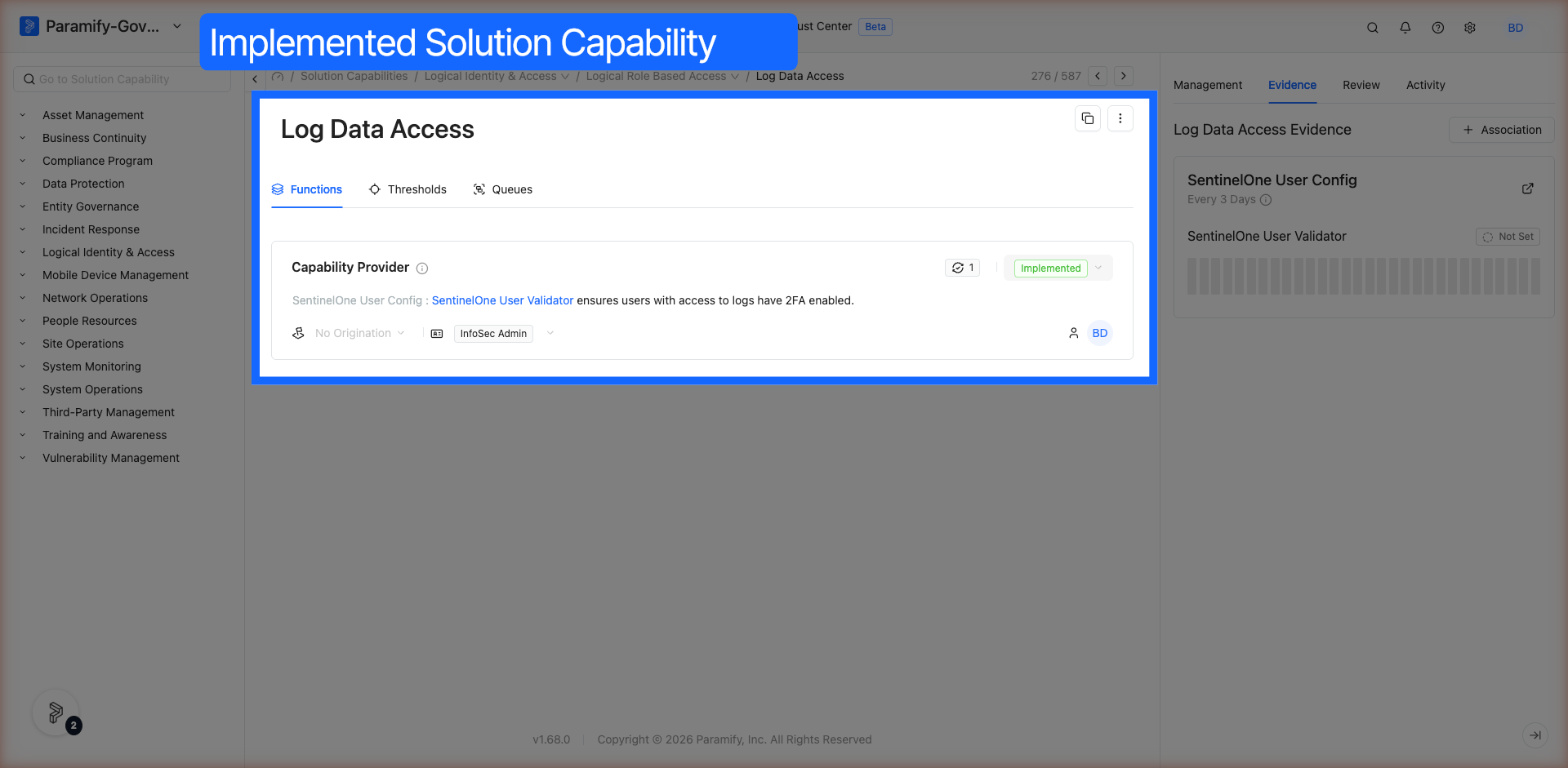Click the InfoSec Admin role tag
The image size is (1568, 768).
point(493,334)
